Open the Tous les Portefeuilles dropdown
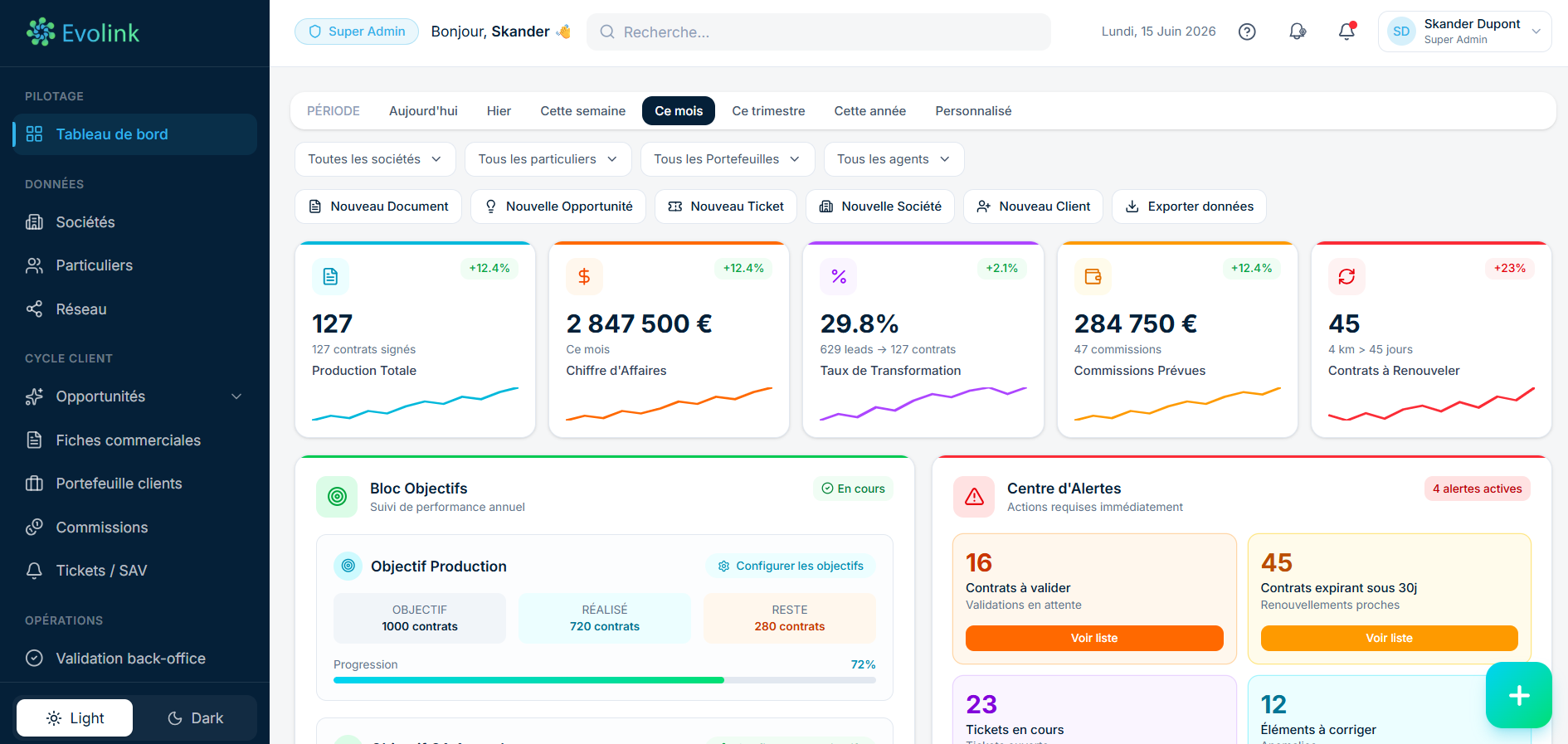 (x=728, y=159)
